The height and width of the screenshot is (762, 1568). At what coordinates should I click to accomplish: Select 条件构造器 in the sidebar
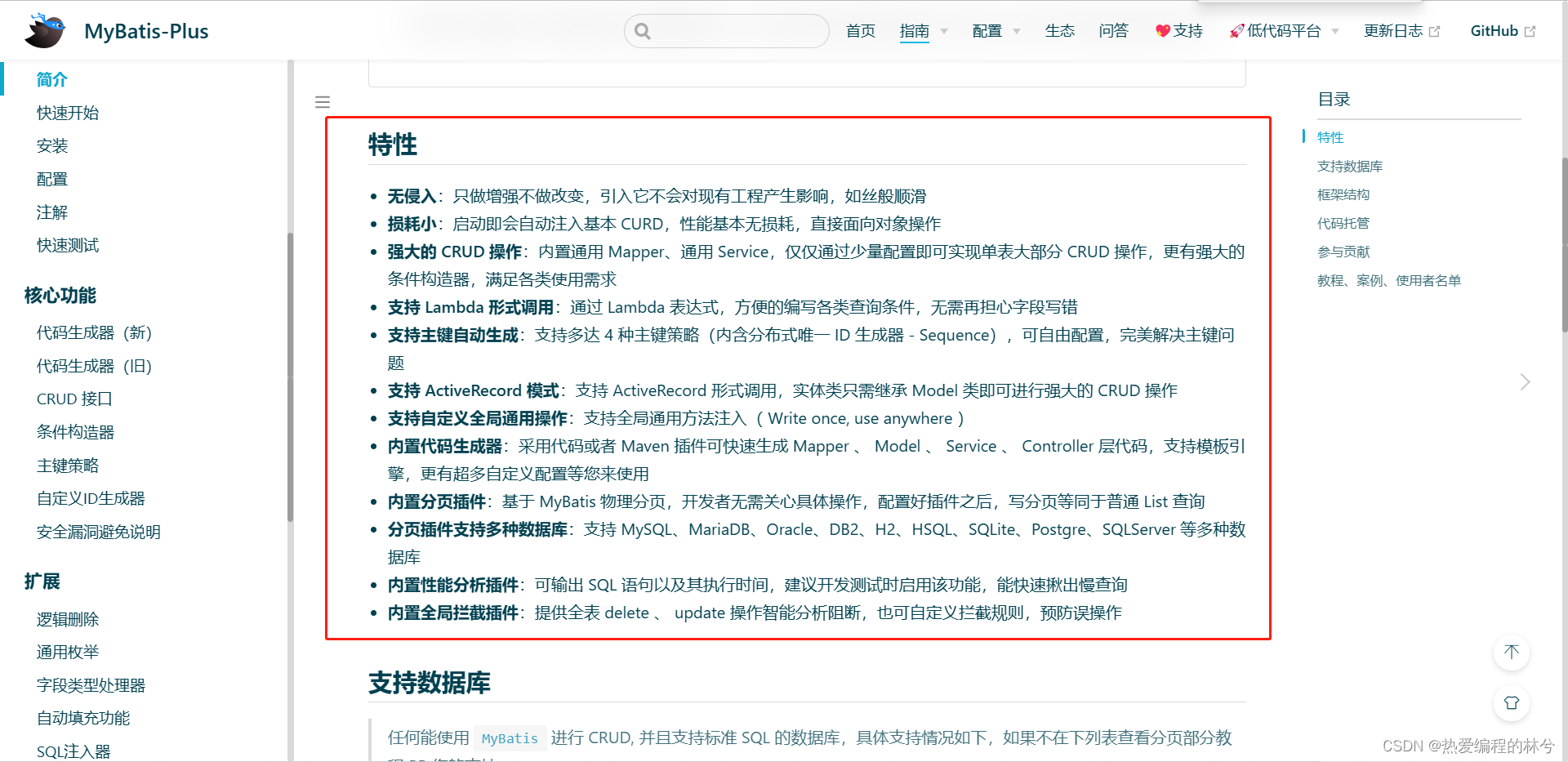74,431
